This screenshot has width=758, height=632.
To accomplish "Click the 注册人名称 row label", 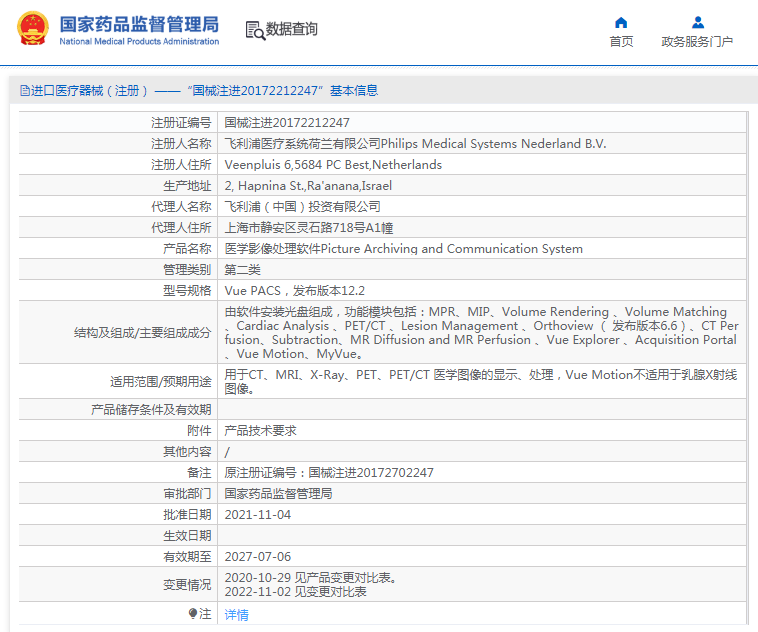I will coord(181,144).
